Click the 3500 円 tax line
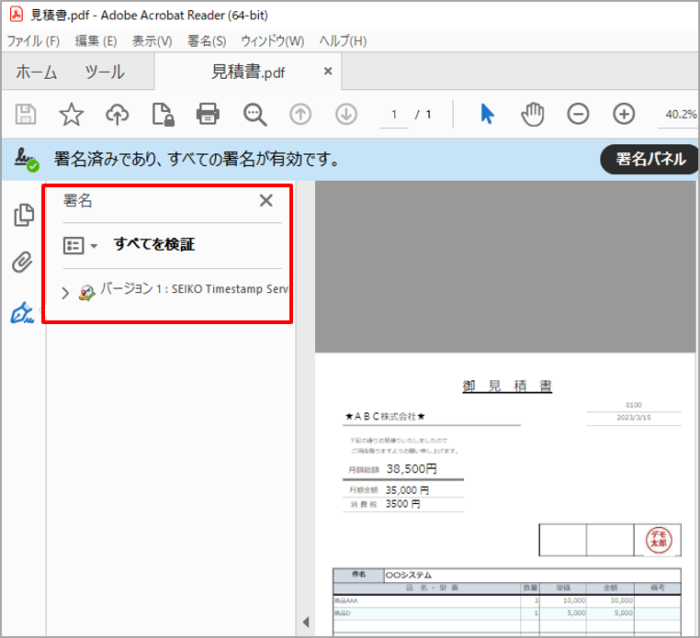The image size is (700, 638). 403,504
